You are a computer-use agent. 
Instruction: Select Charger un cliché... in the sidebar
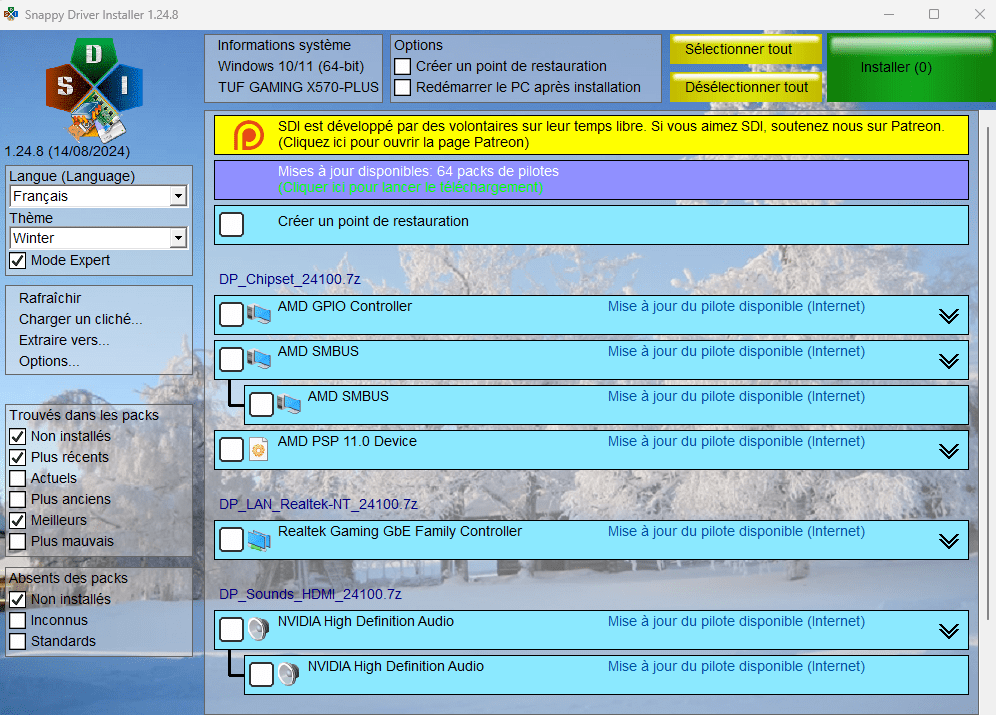click(x=81, y=319)
